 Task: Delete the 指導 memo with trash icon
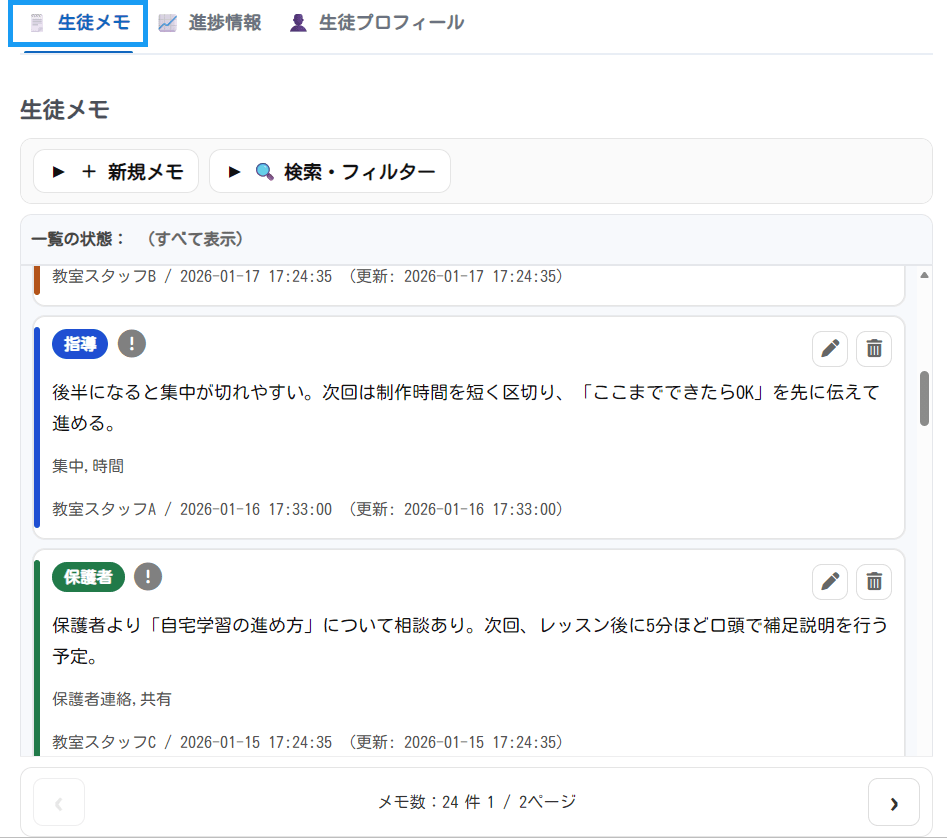pyautogui.click(x=874, y=349)
